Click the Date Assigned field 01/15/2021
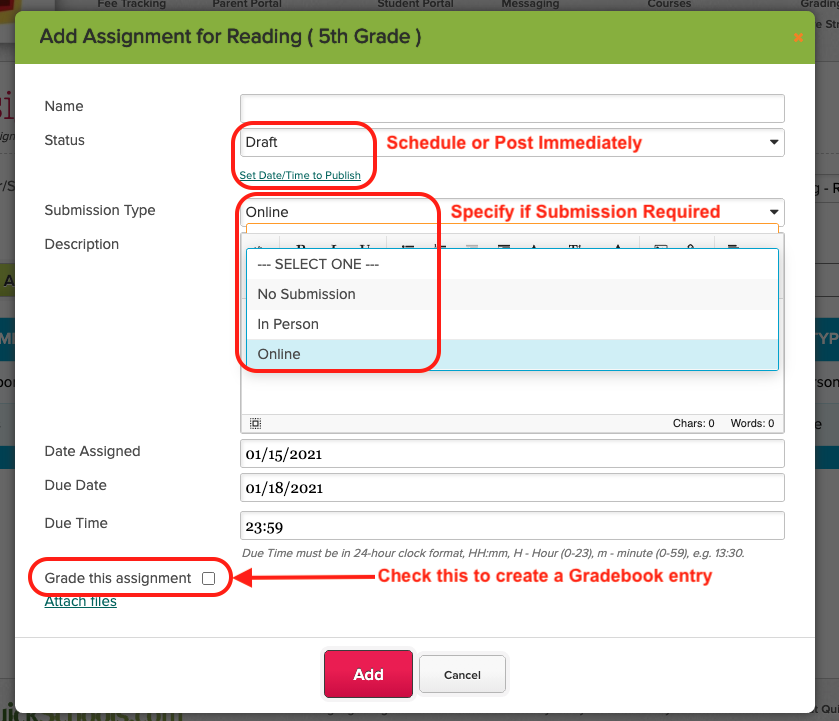Screen dimensions: 839x721 512,454
